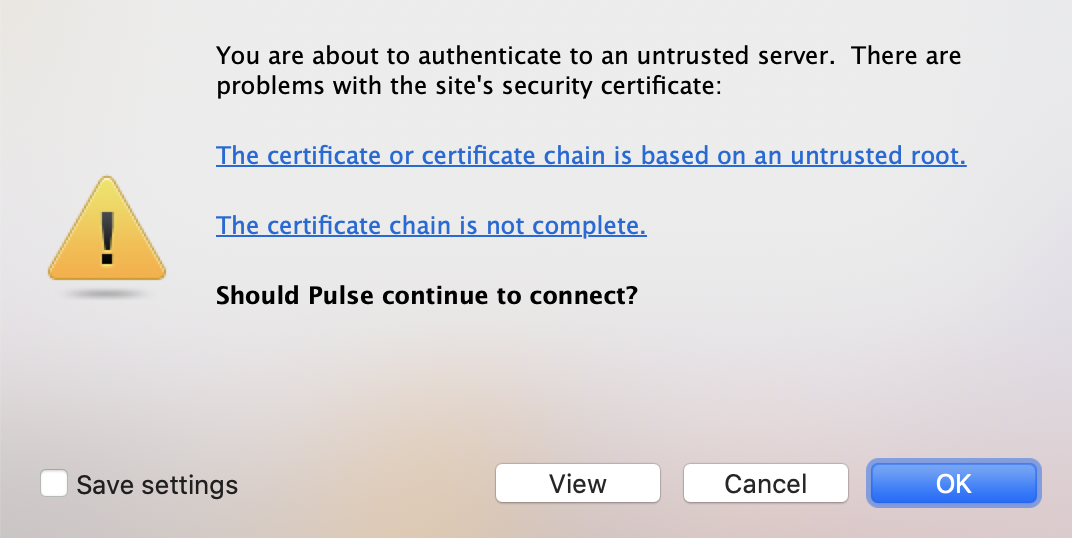Enable the Save settings checkbox

[x=54, y=484]
